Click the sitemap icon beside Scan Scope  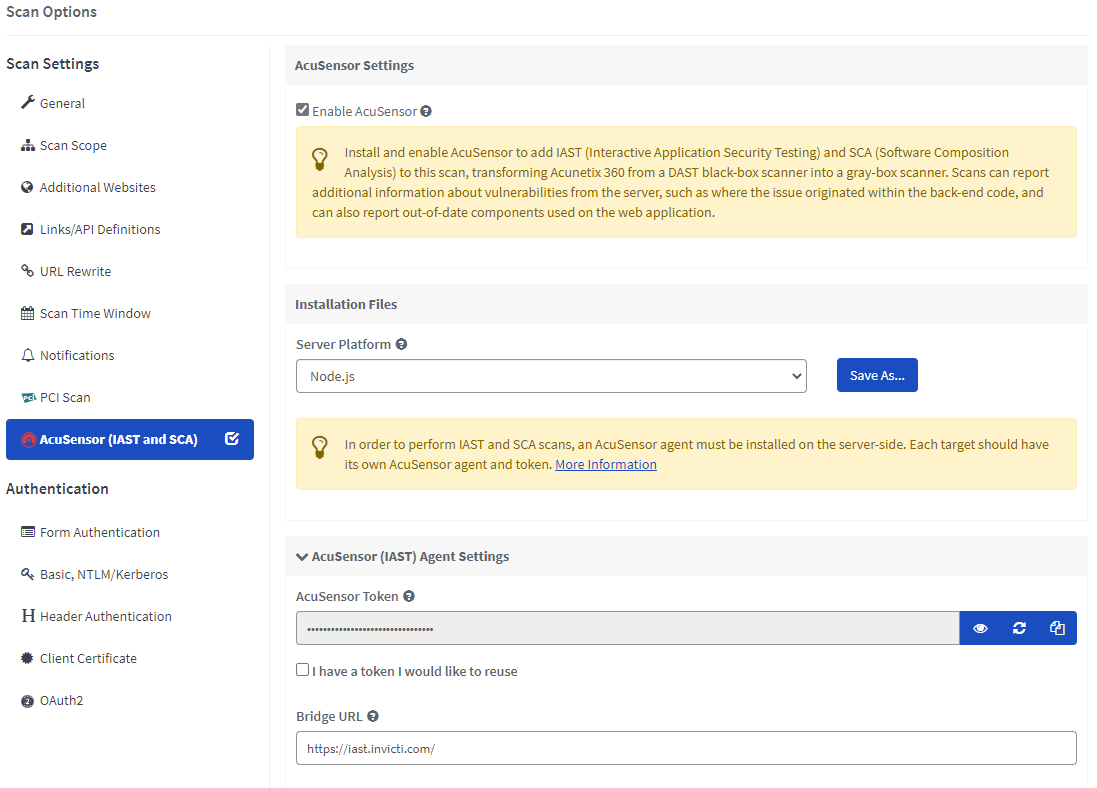27,145
